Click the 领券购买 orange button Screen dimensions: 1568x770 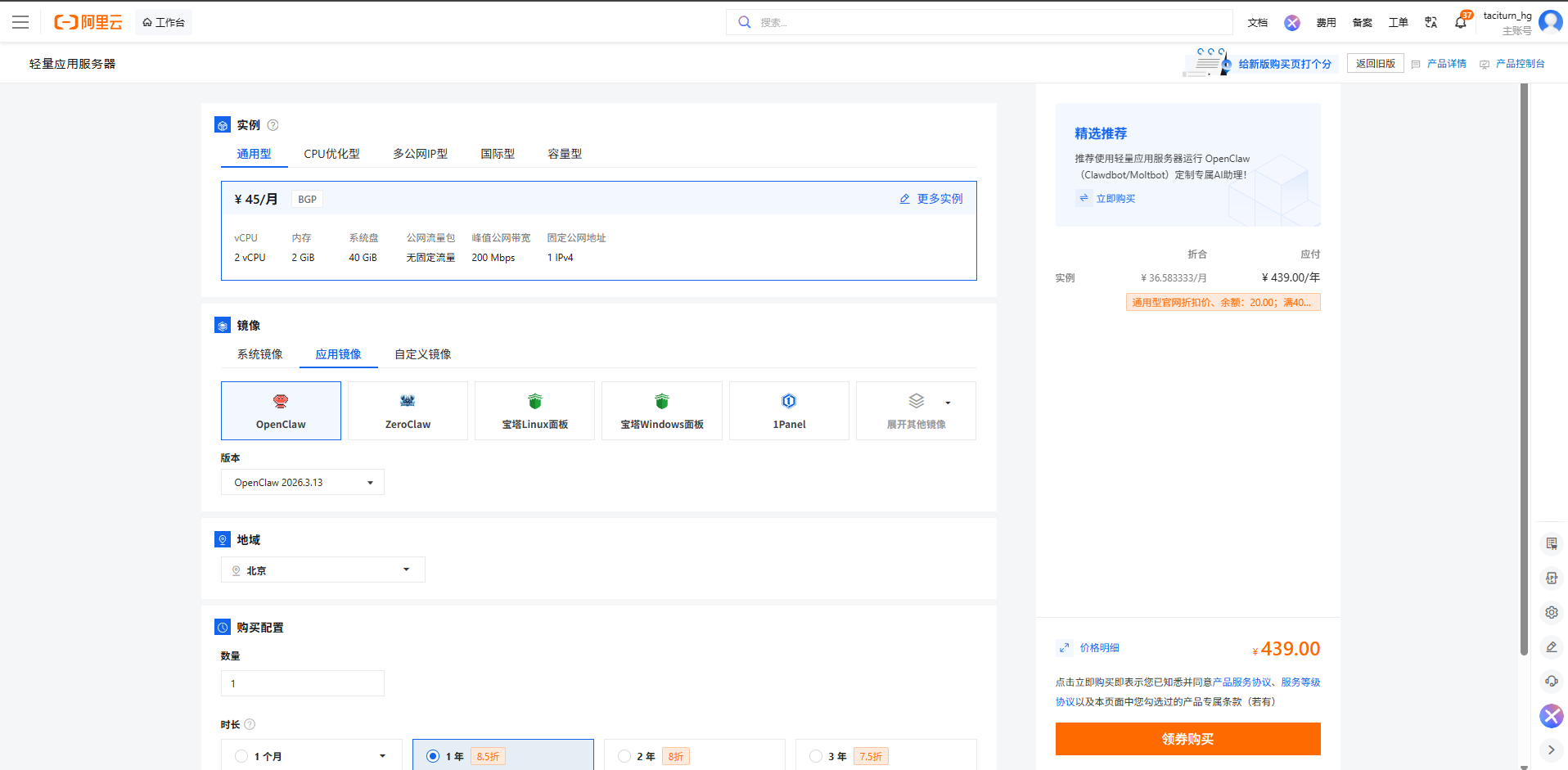click(1187, 739)
